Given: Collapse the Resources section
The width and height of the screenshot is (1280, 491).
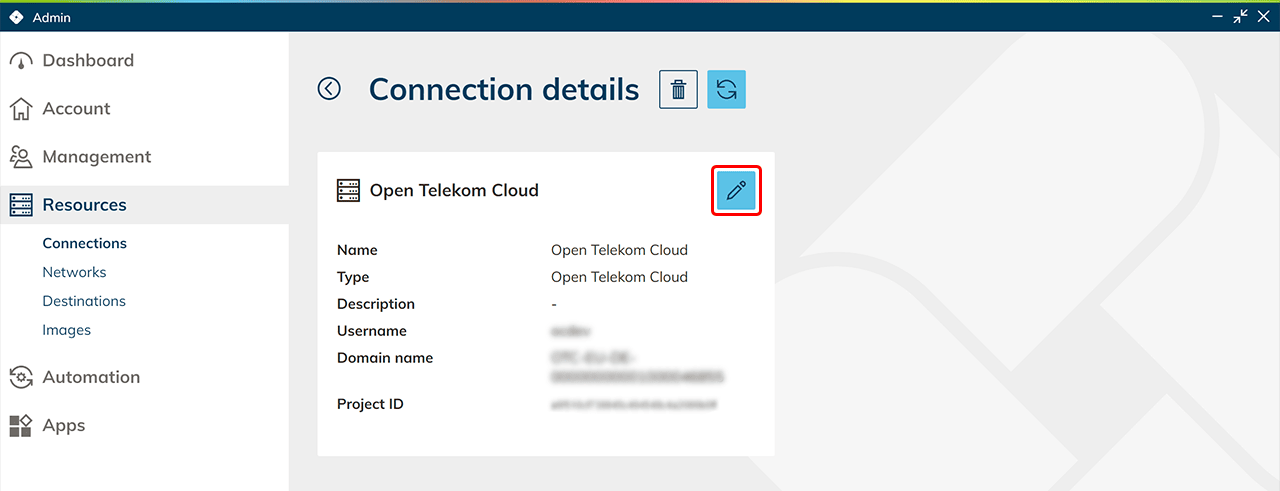Looking at the screenshot, I should 84,205.
